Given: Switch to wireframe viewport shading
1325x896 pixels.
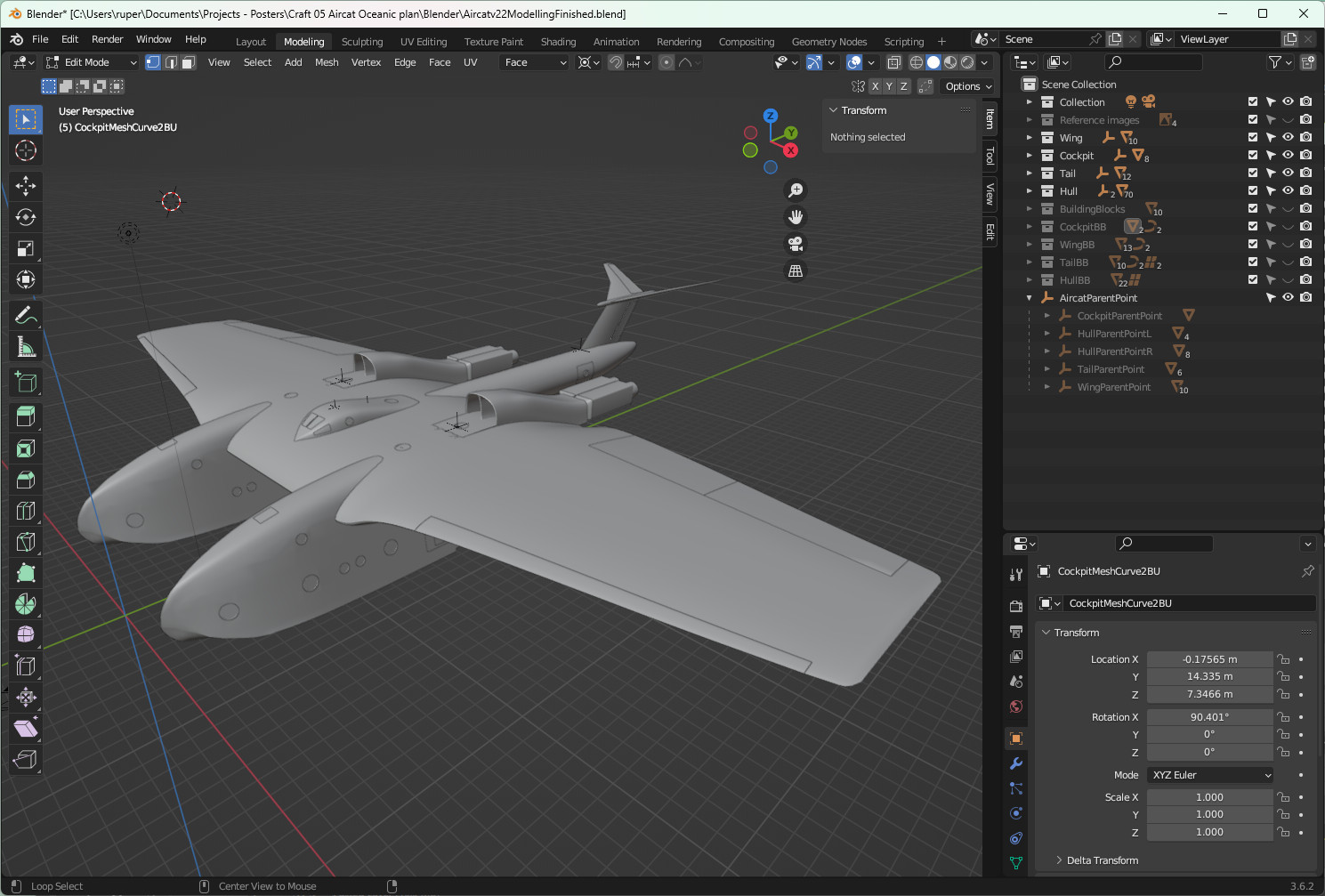Looking at the screenshot, I should 916,62.
